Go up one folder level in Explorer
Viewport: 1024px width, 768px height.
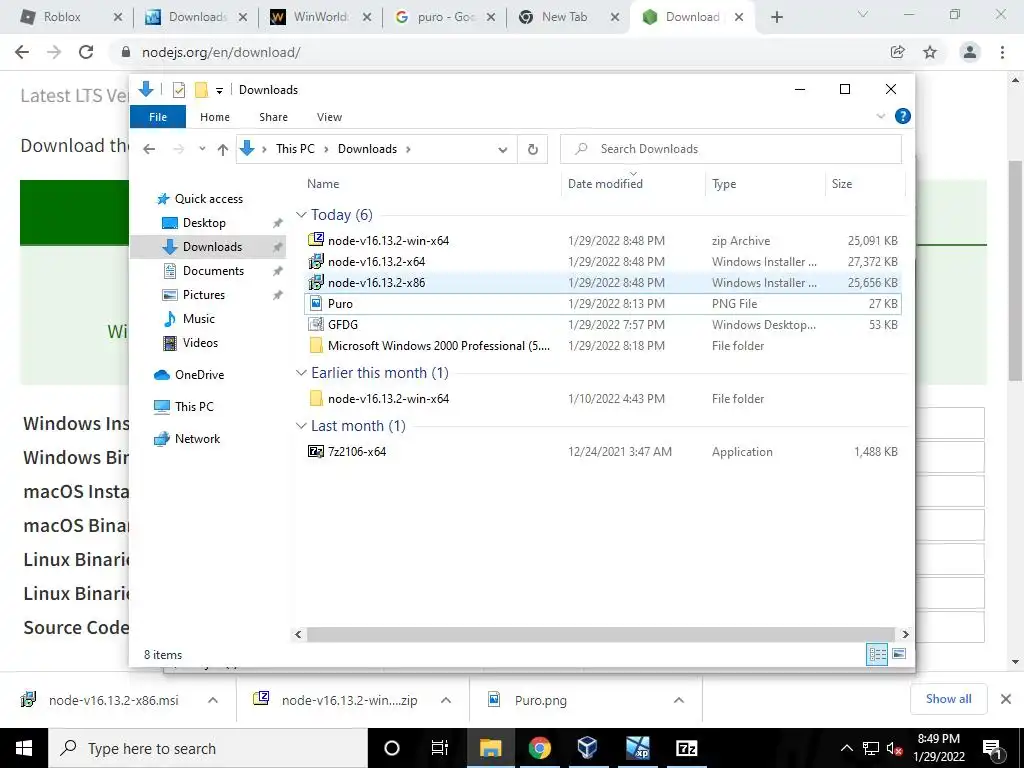coord(223,150)
